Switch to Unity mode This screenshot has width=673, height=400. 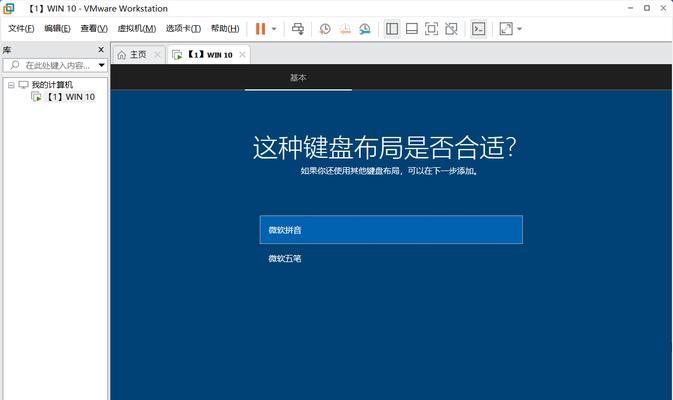[451, 29]
